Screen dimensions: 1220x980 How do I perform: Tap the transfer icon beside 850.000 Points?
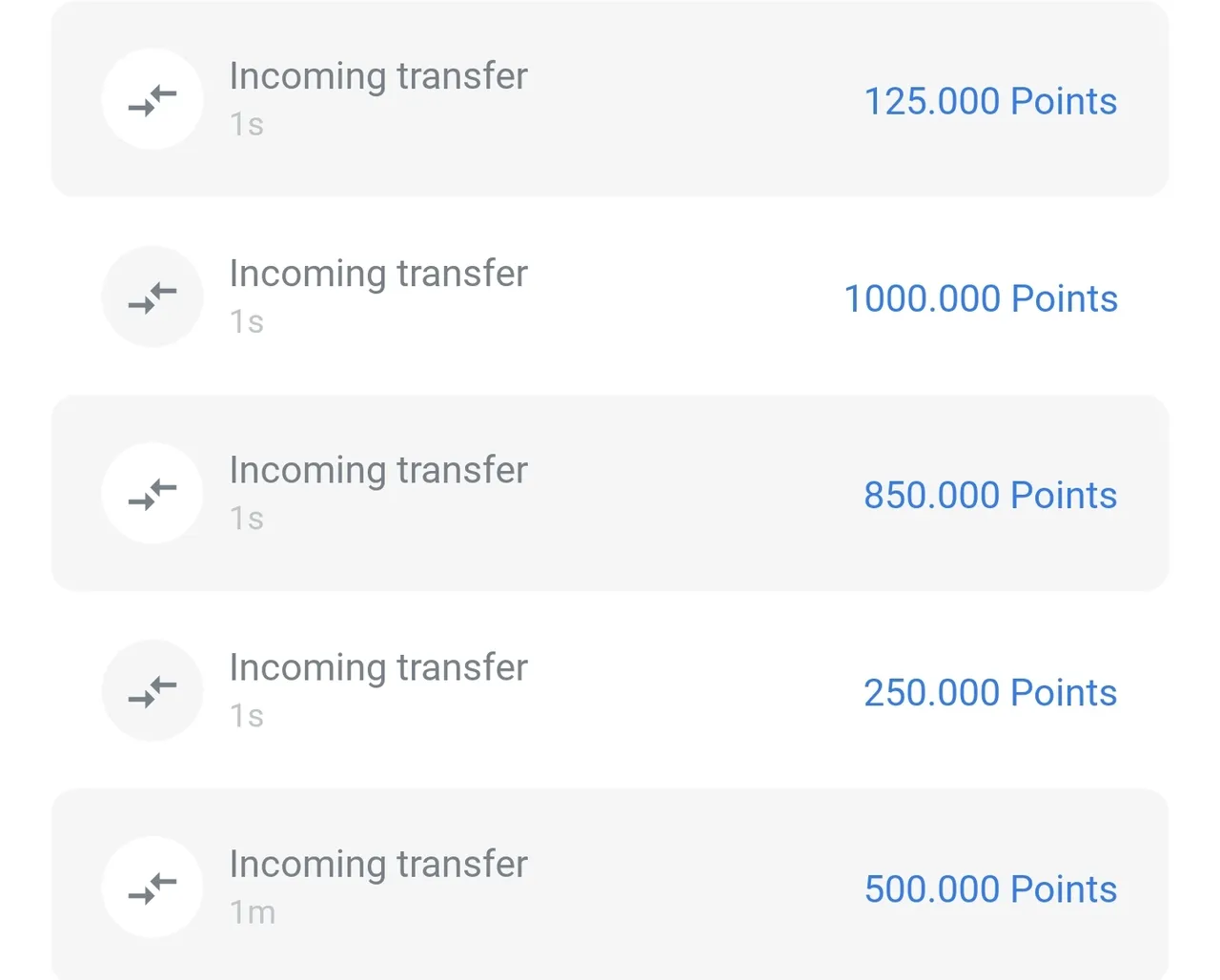pos(152,494)
